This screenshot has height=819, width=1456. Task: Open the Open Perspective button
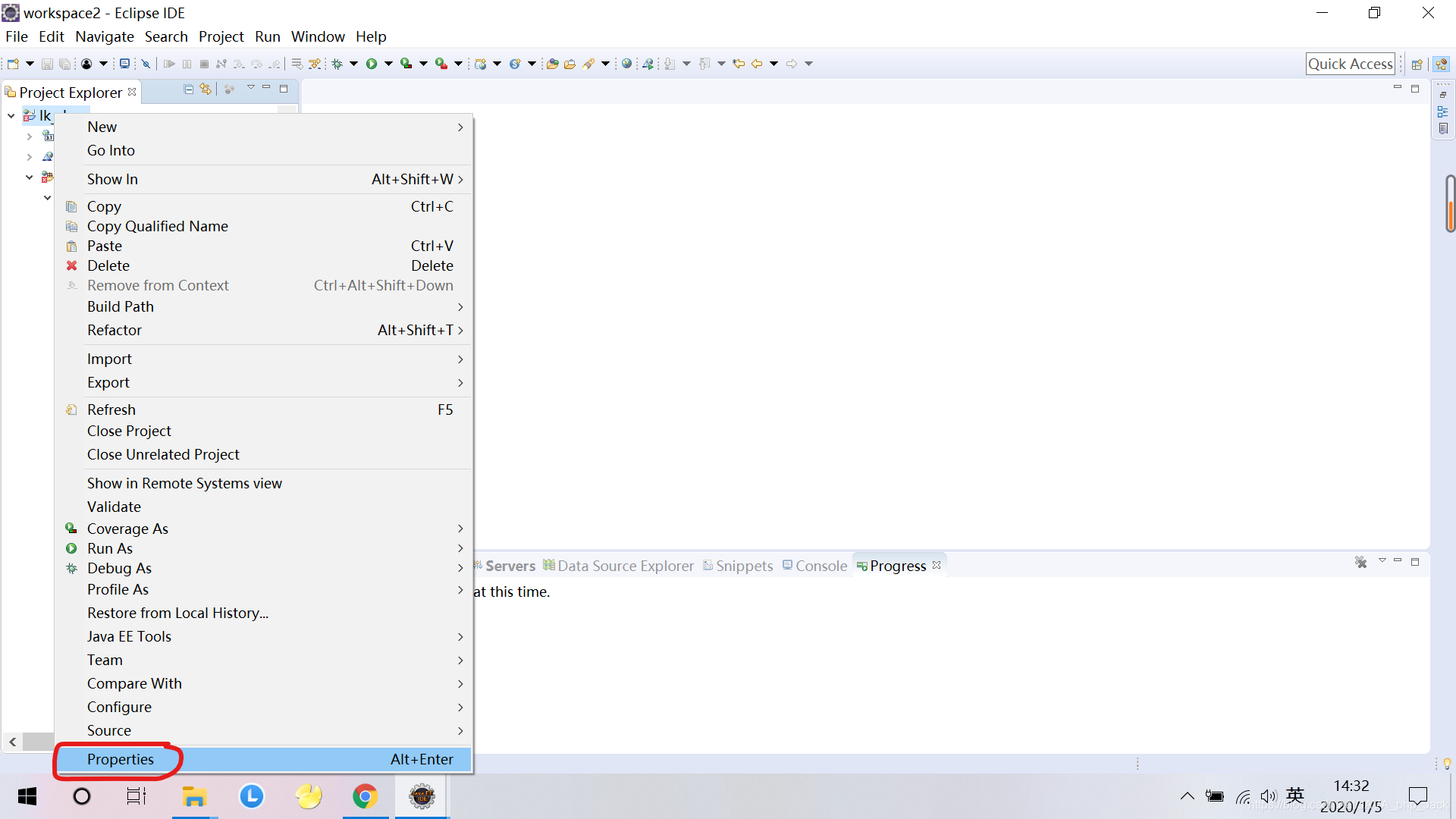pyautogui.click(x=1416, y=64)
